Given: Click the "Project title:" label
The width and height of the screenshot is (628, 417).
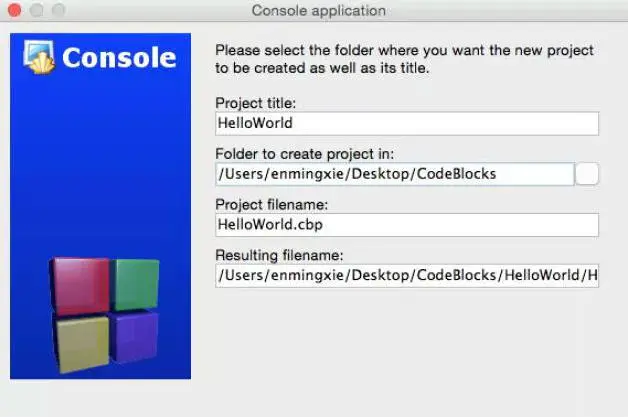Looking at the screenshot, I should 256,103.
